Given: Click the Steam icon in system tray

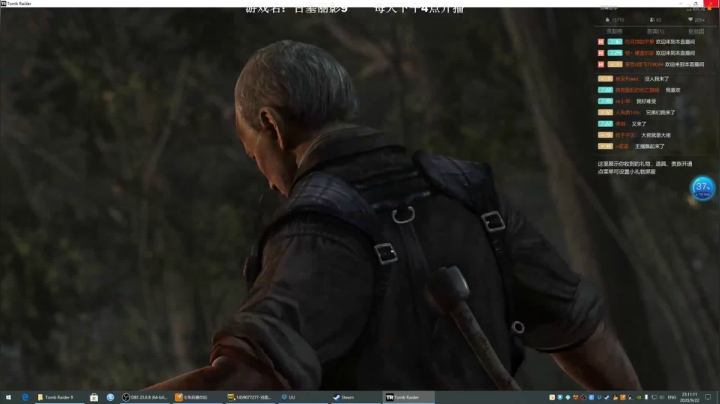Looking at the screenshot, I should click(x=607, y=398).
